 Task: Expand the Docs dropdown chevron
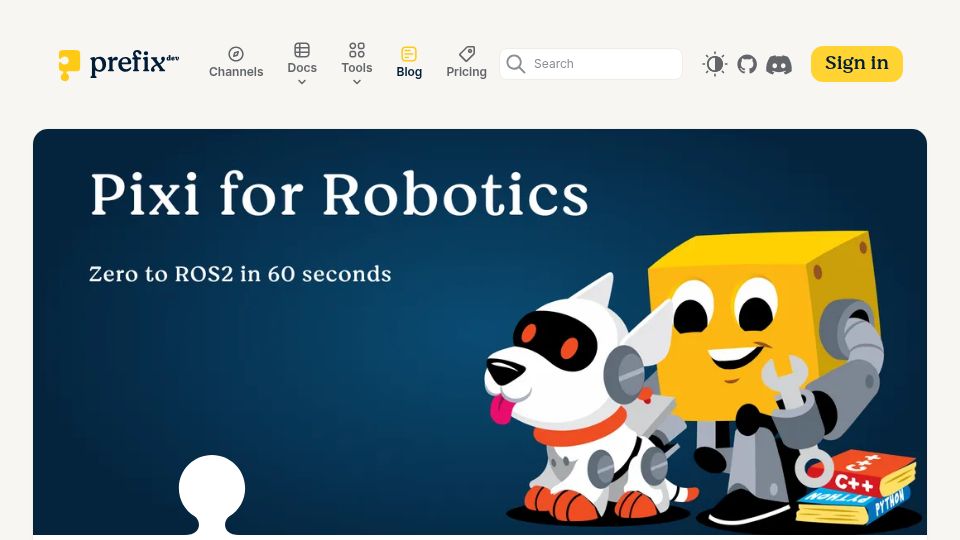(302, 82)
